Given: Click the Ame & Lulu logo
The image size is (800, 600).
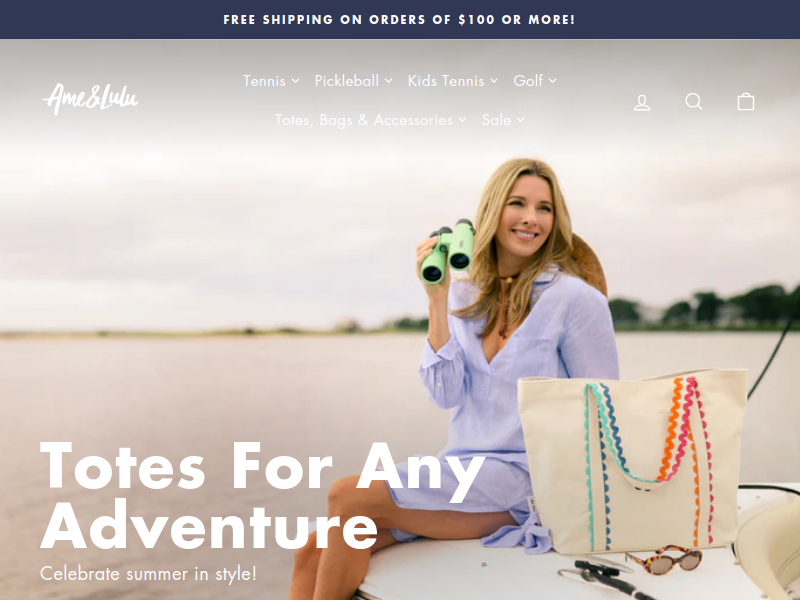Looking at the screenshot, I should (x=90, y=99).
